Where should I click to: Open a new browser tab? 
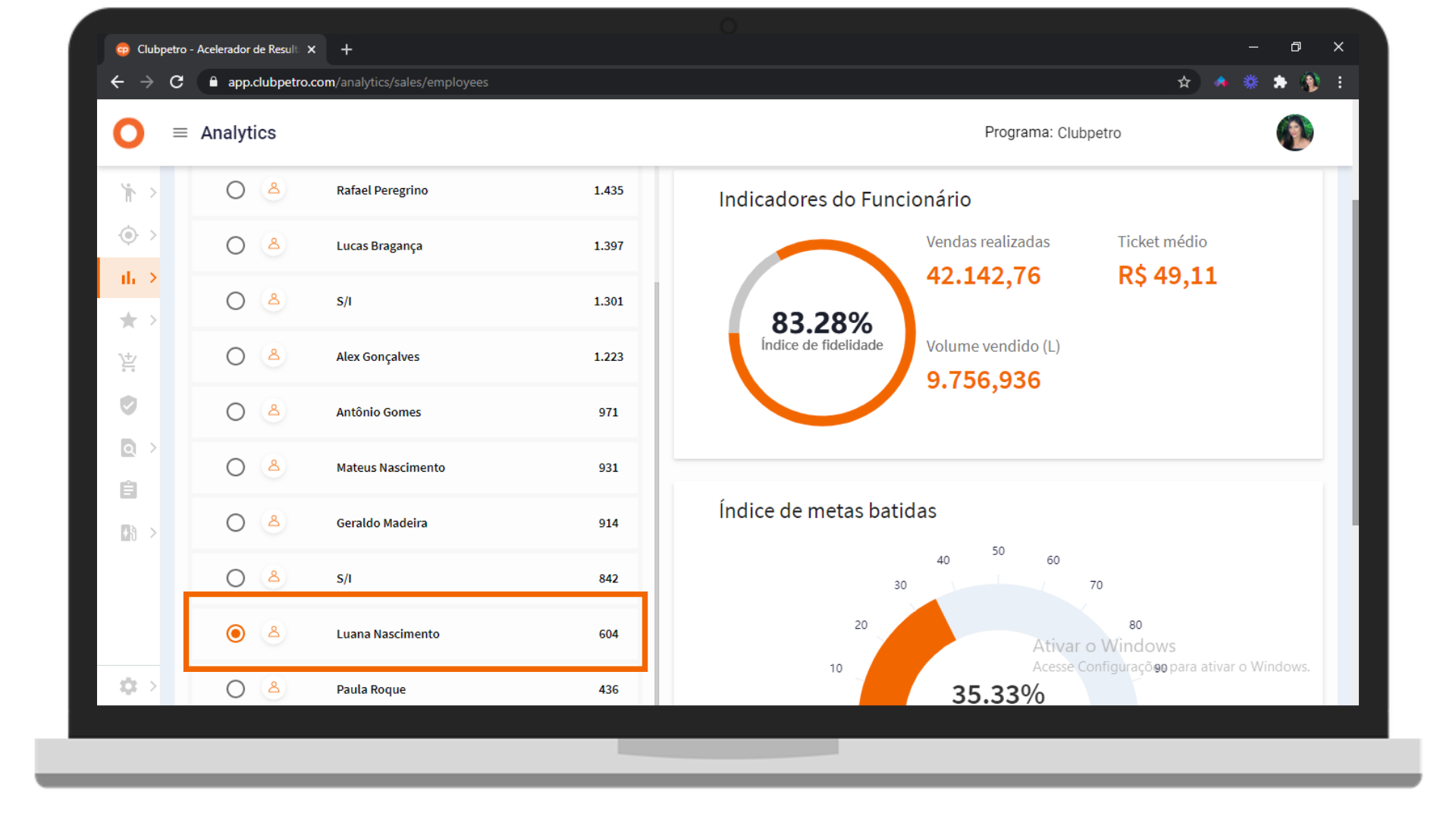pyautogui.click(x=347, y=49)
